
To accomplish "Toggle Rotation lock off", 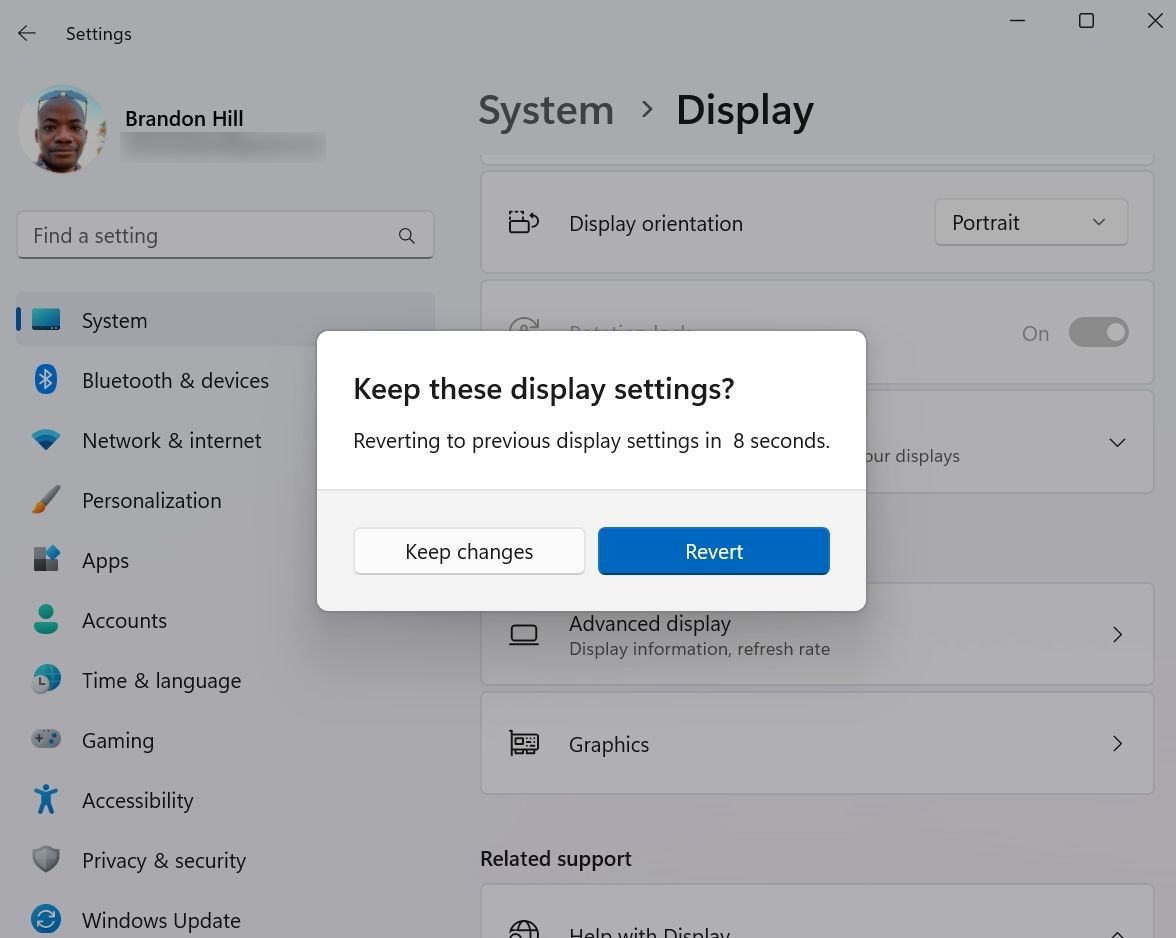I will (1099, 332).
